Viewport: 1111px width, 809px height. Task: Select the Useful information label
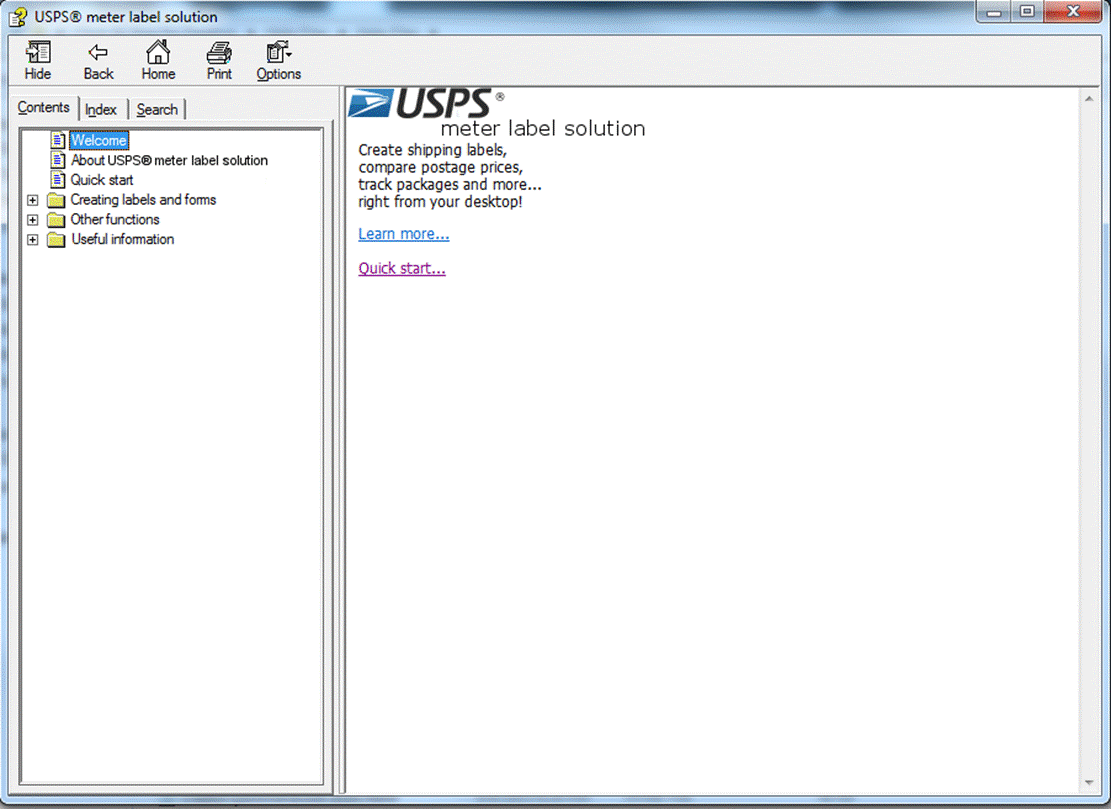tap(123, 239)
